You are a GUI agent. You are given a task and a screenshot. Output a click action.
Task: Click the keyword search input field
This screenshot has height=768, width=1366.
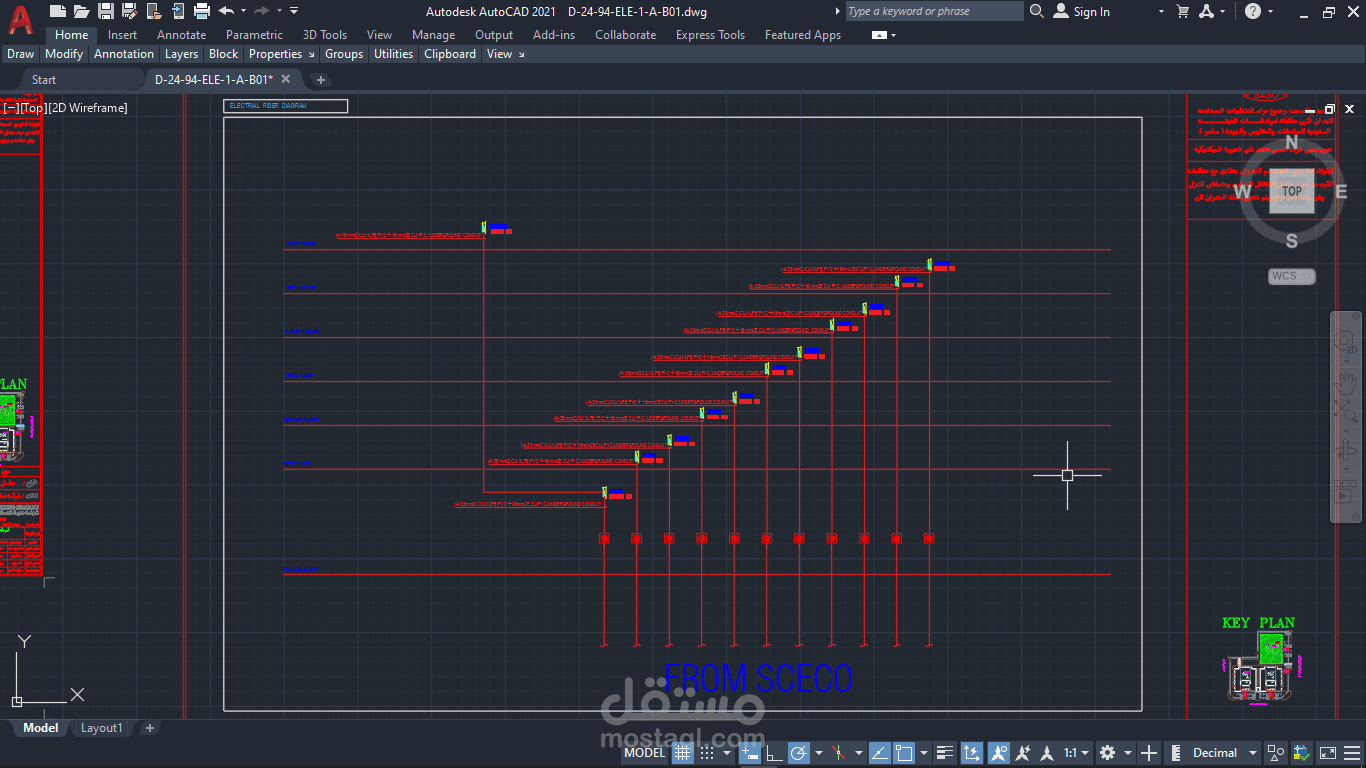934,11
